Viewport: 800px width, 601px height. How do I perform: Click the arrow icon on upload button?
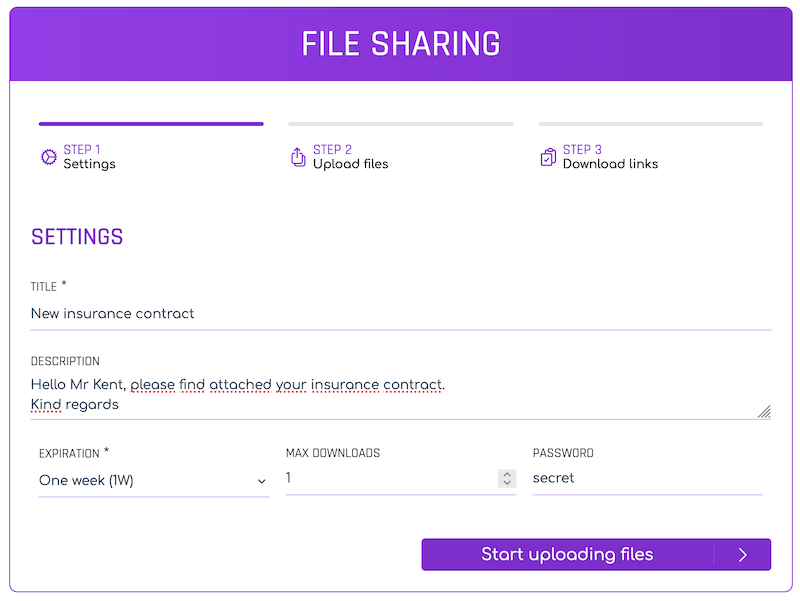[x=743, y=555]
